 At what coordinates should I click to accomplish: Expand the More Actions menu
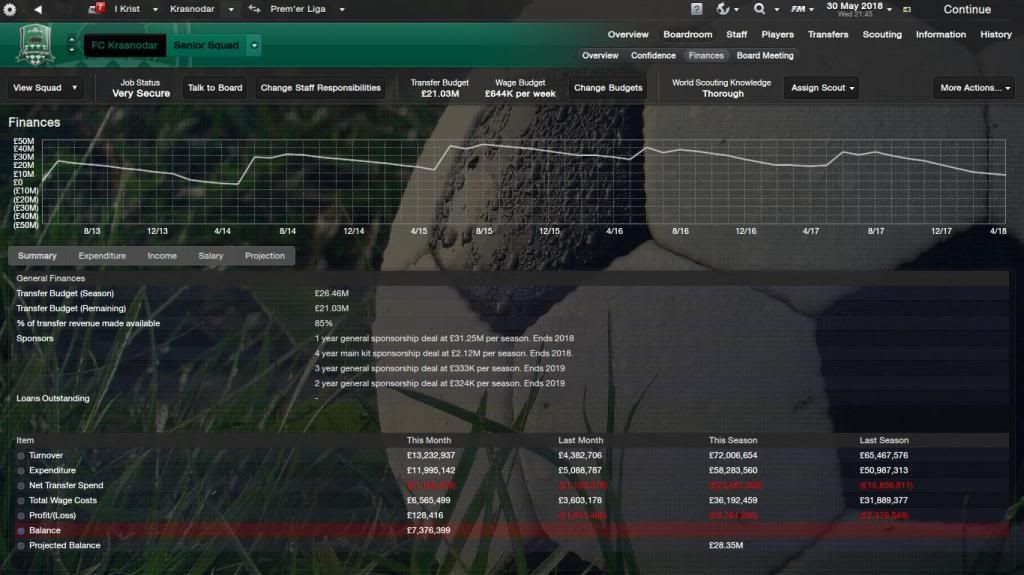click(974, 88)
